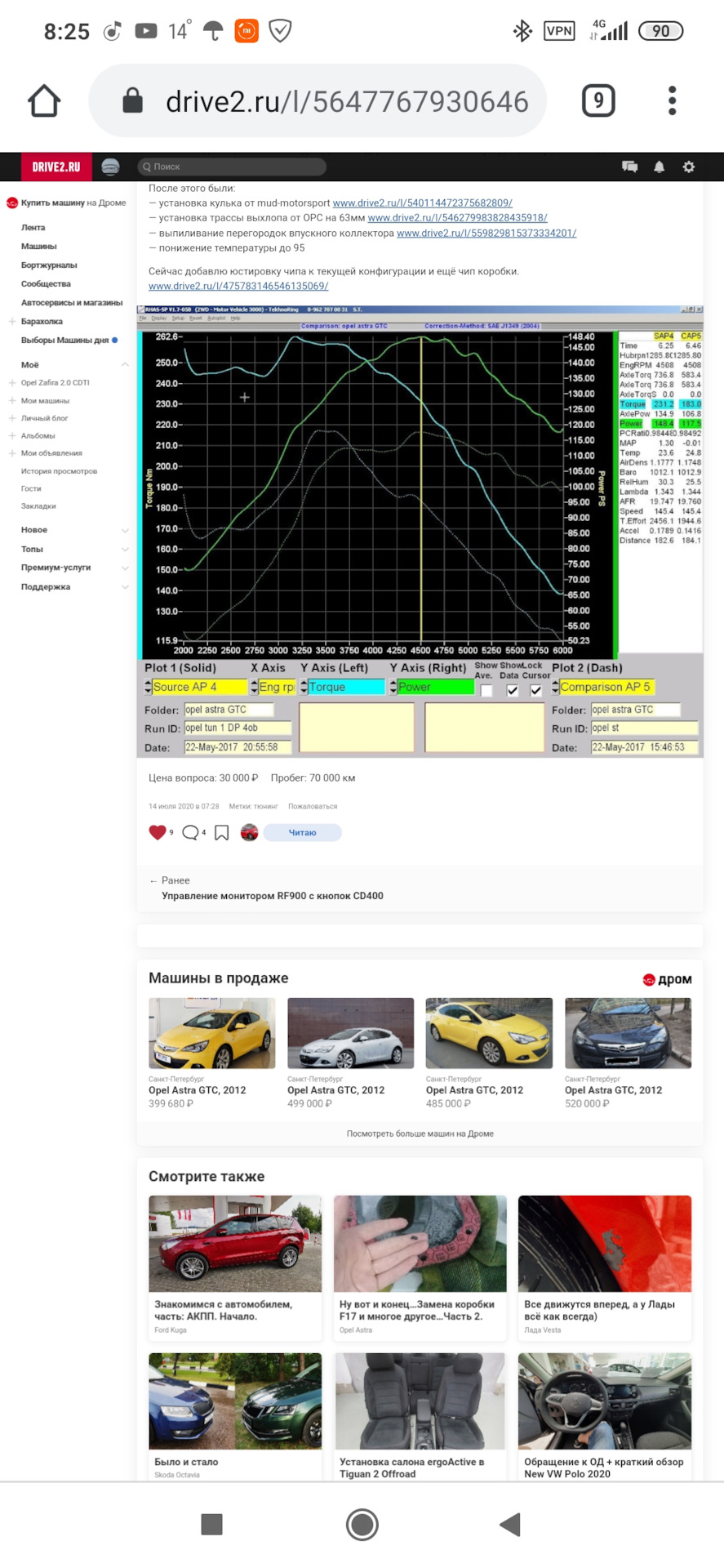Image resolution: width=724 pixels, height=1568 pixels.
Task: Expand Мои машины plus icon
Action: click(12, 401)
